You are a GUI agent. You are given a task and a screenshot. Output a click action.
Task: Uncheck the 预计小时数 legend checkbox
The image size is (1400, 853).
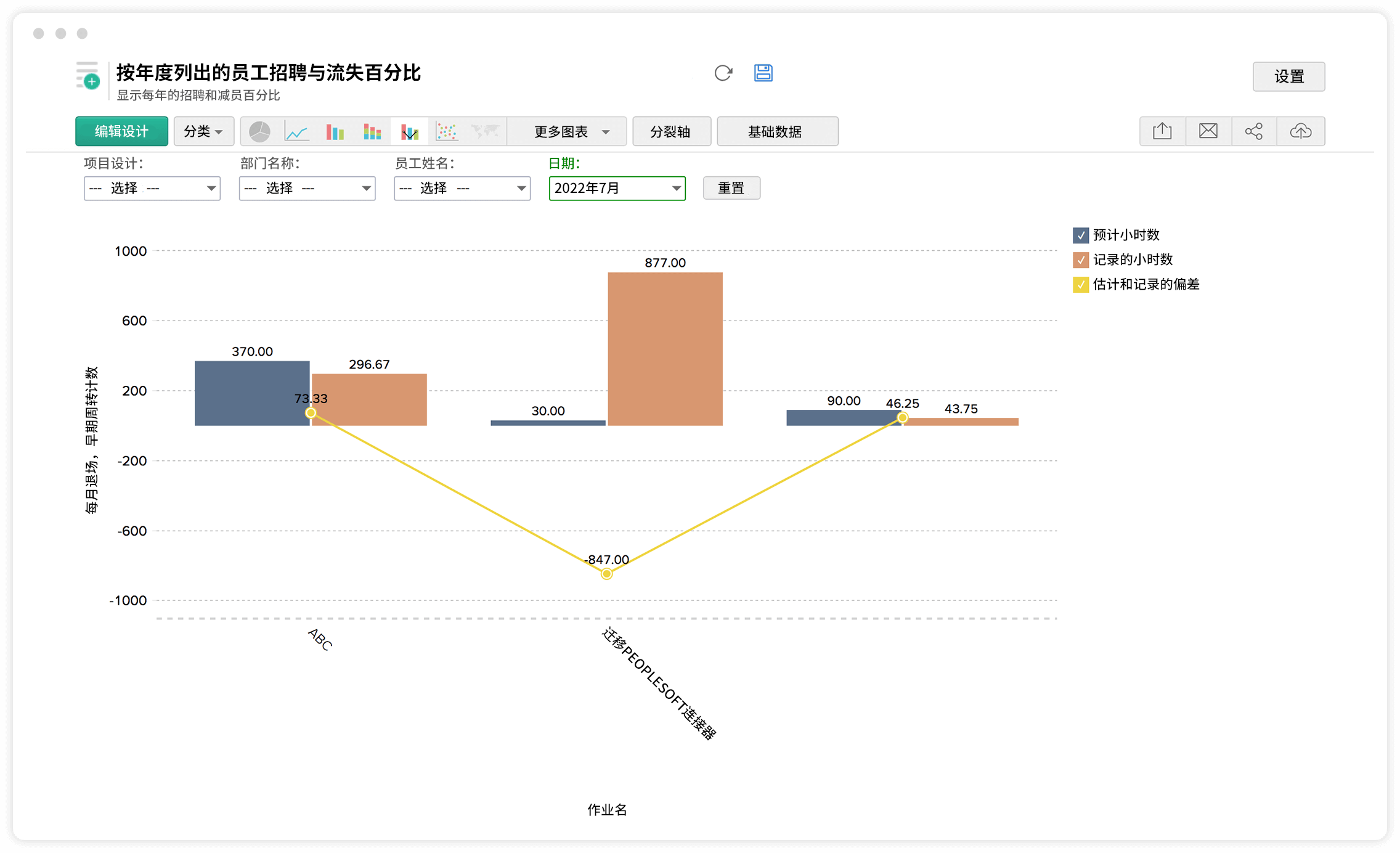[1081, 235]
